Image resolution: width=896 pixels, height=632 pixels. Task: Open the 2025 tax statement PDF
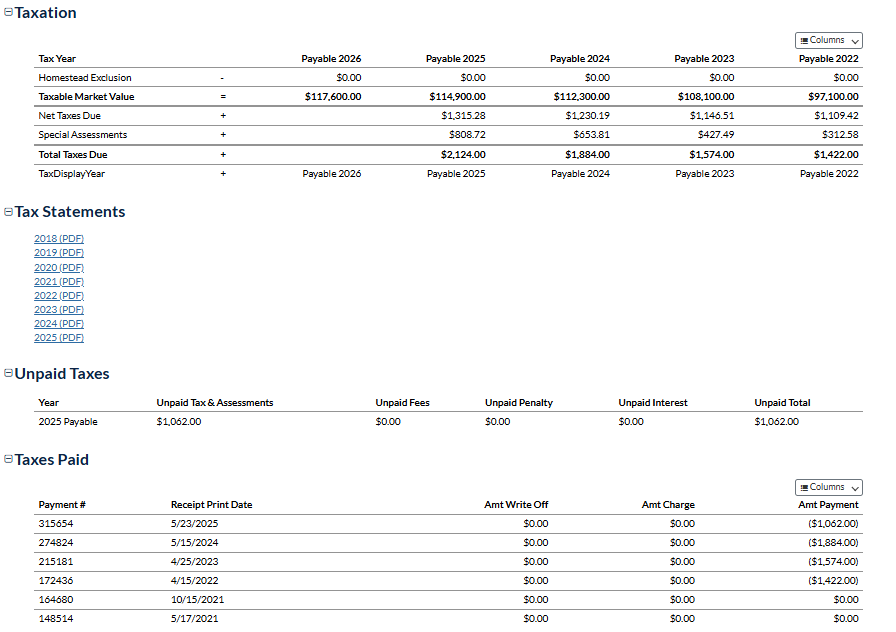click(59, 337)
